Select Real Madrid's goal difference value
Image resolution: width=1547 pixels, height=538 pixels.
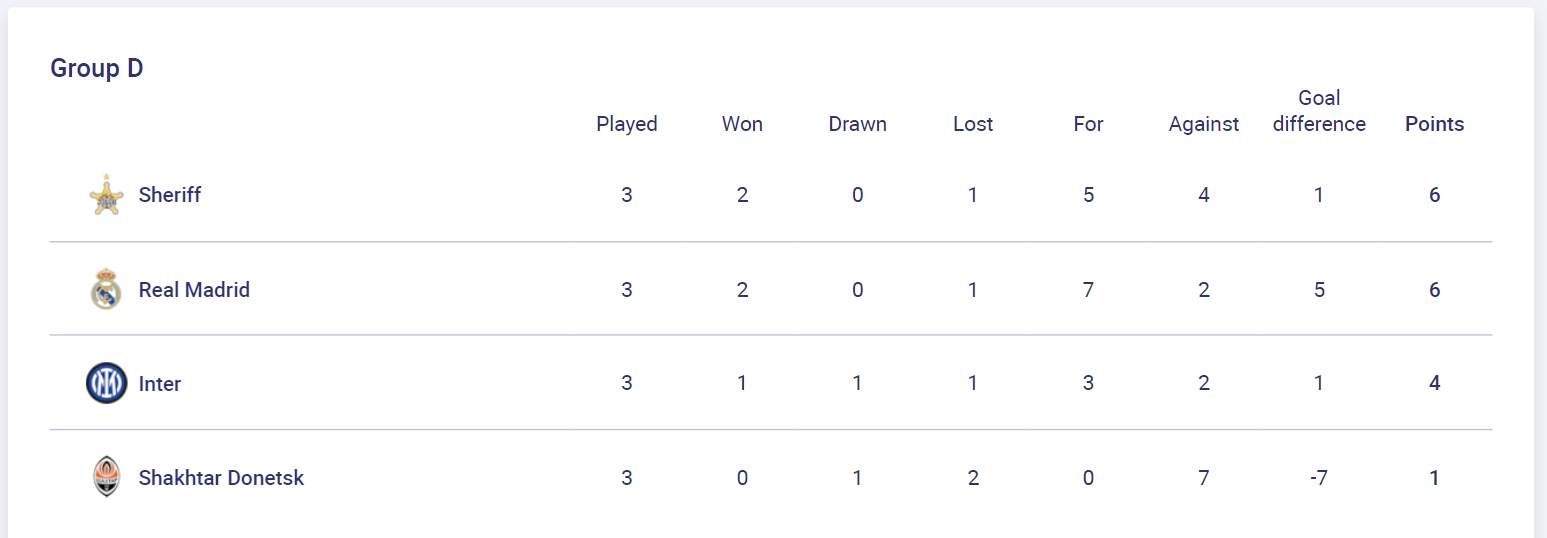[x=1319, y=290]
